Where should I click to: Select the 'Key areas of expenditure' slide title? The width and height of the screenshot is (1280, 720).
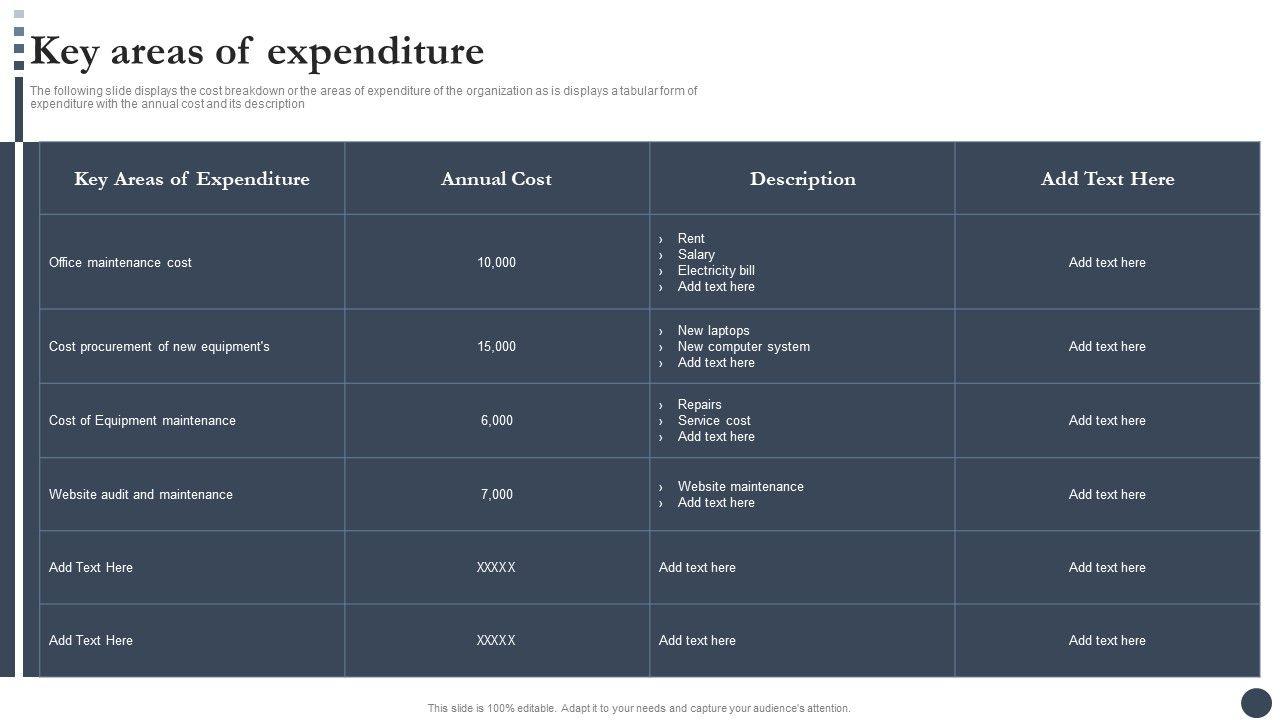click(x=257, y=51)
